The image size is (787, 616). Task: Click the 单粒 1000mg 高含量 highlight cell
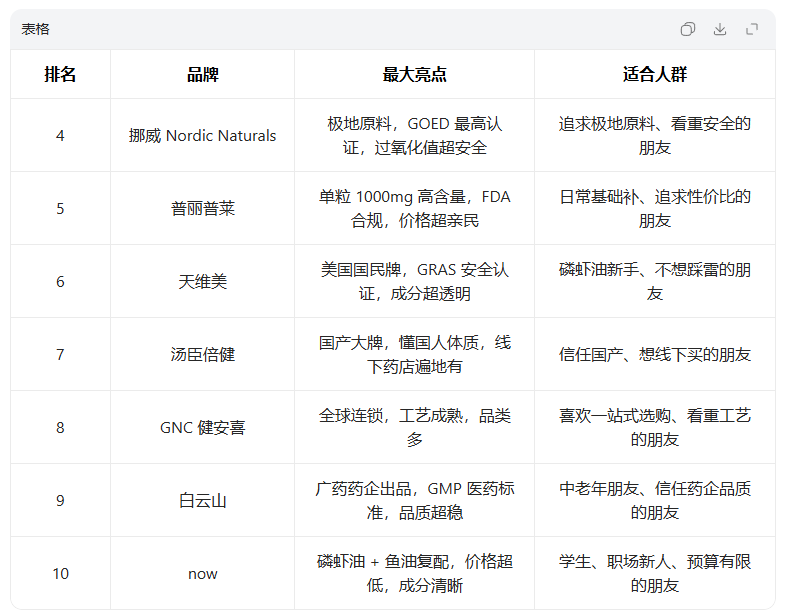point(414,209)
